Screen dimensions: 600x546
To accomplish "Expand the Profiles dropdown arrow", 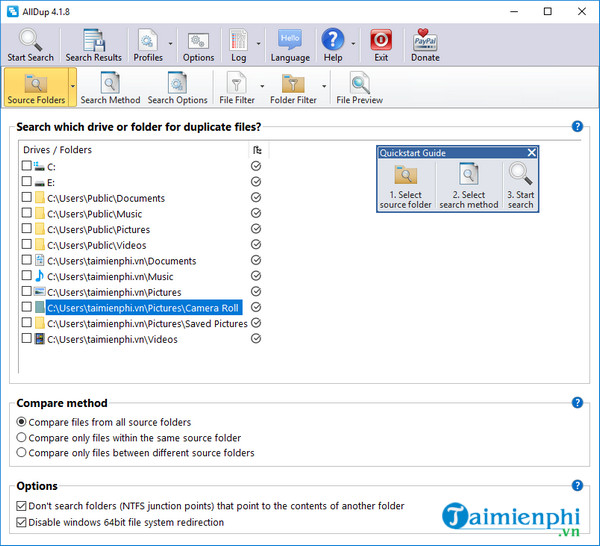I will pyautogui.click(x=170, y=44).
